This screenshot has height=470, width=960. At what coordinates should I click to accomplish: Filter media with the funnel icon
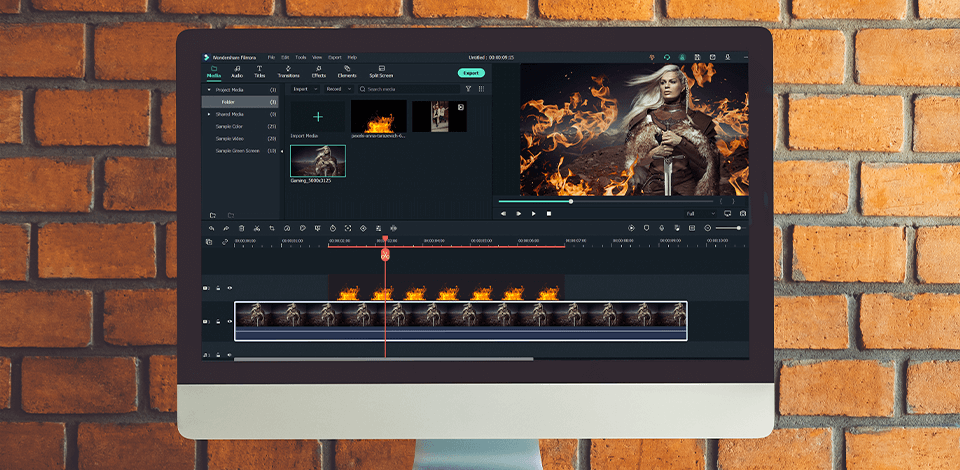click(x=468, y=89)
